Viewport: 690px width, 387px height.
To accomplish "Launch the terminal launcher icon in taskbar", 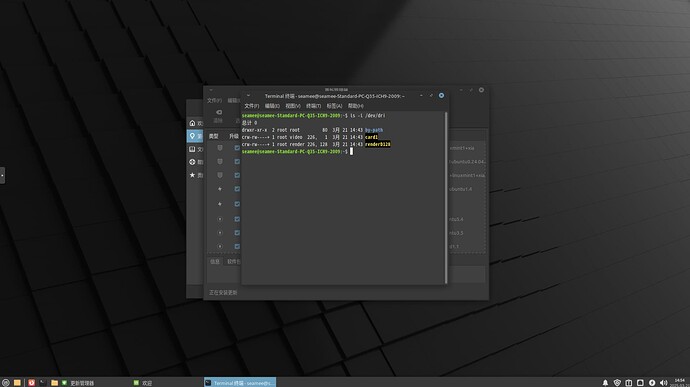I will 43,383.
